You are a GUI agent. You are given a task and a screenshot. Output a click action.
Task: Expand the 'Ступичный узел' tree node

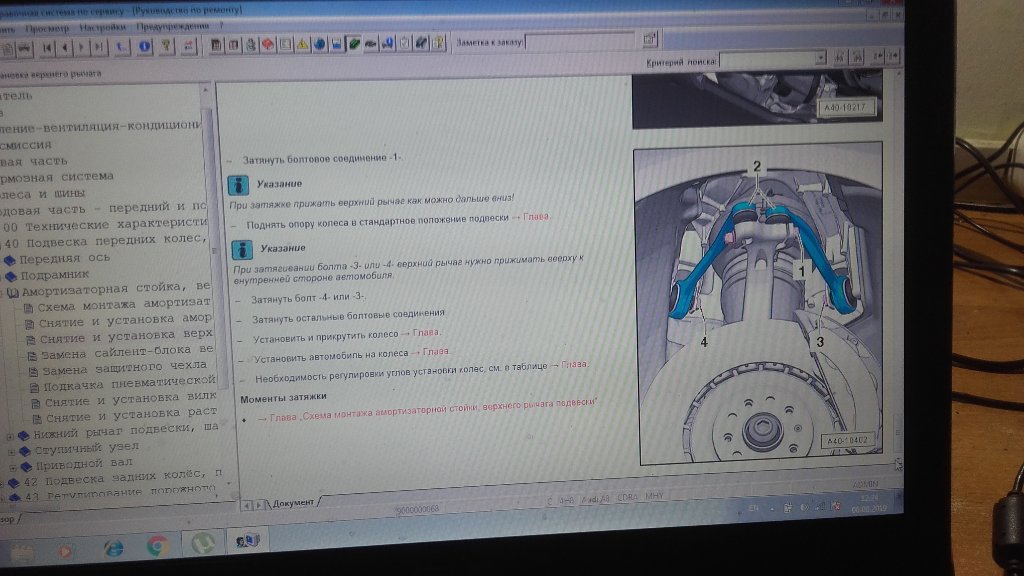(11, 451)
